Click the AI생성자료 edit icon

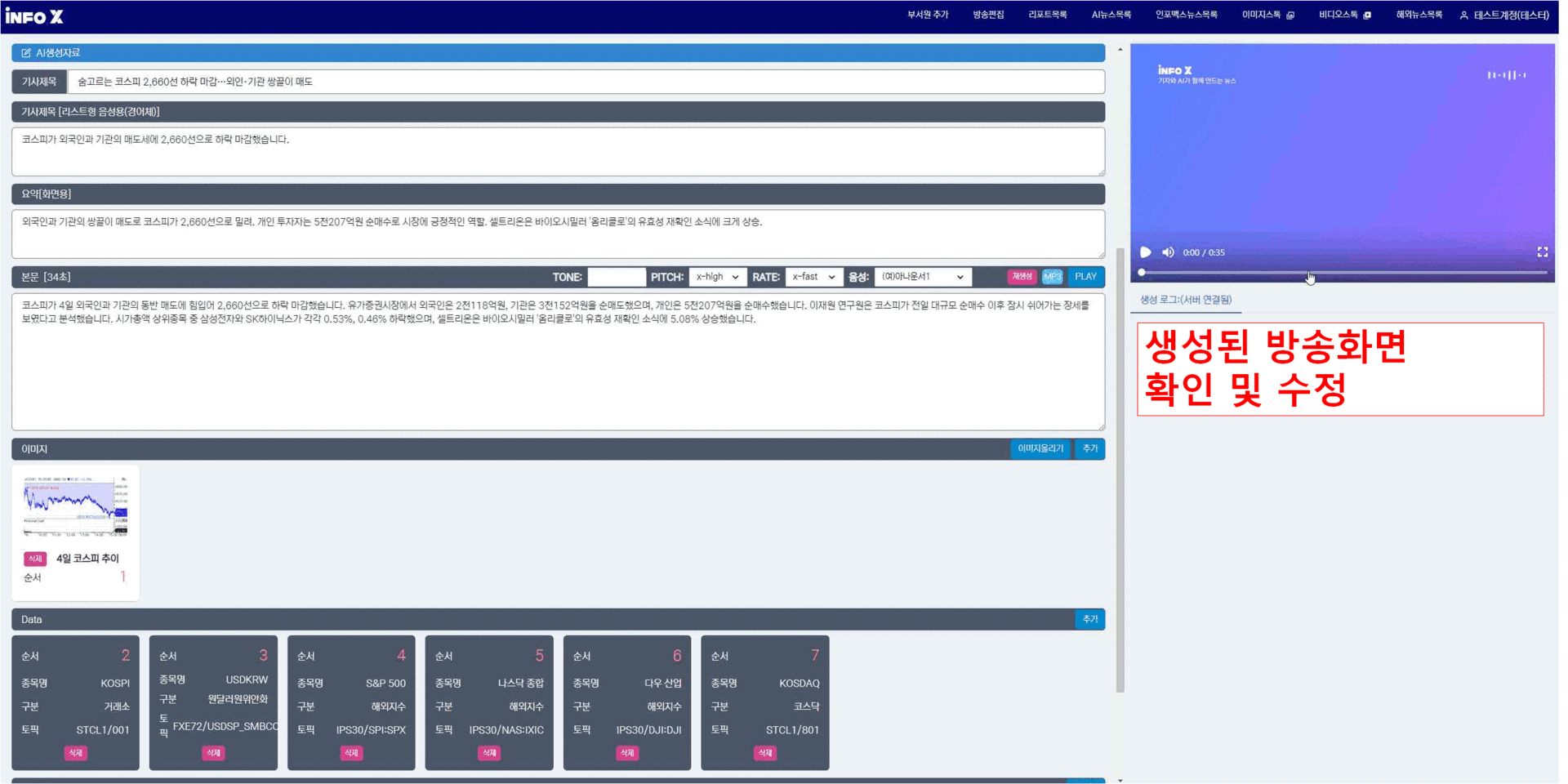(26, 53)
